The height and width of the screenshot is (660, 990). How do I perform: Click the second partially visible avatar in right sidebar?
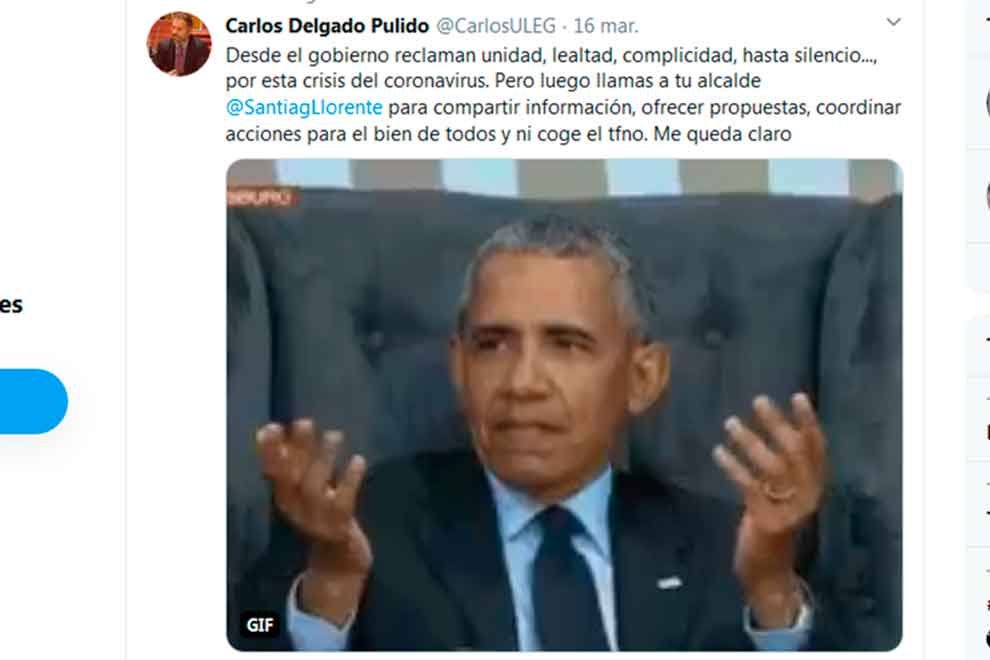pos(987,196)
